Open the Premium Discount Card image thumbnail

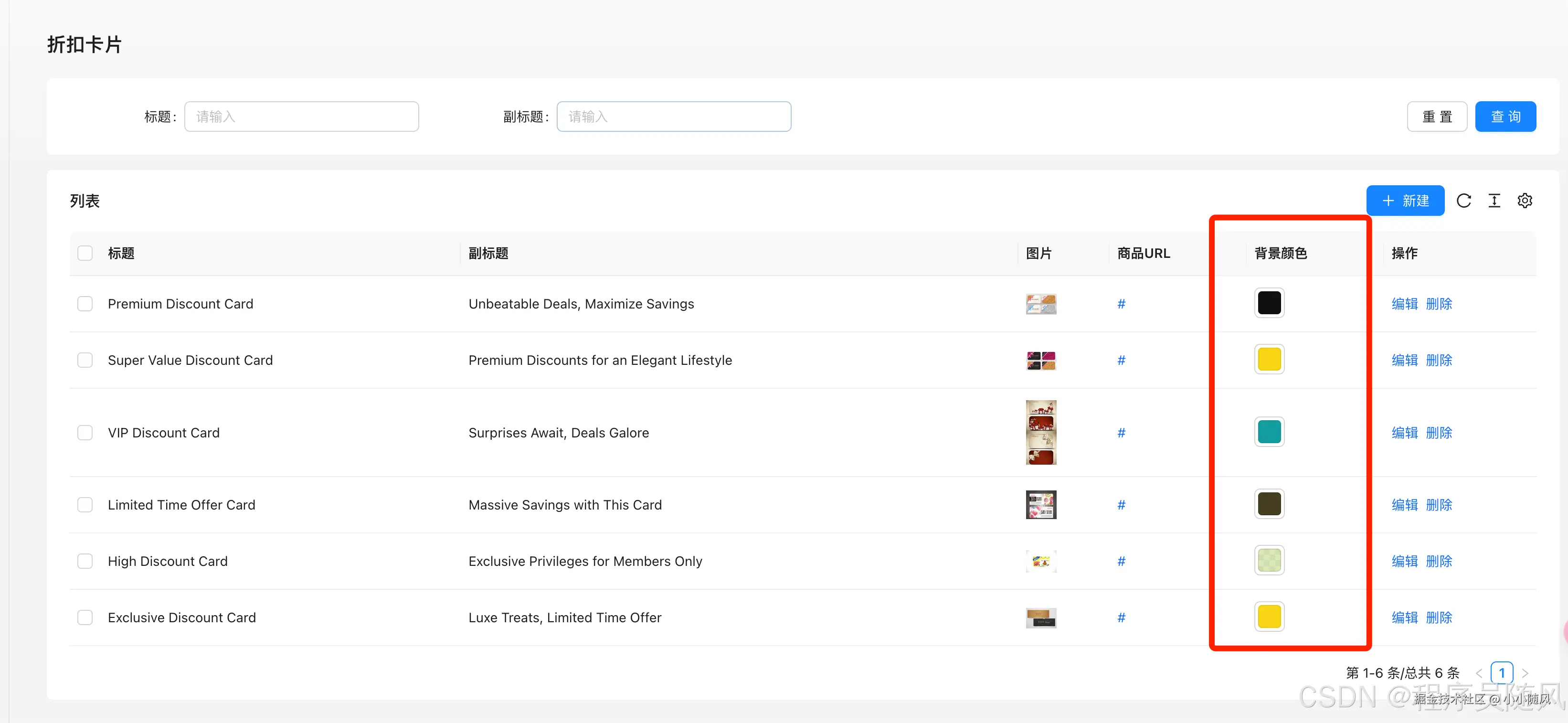coord(1041,304)
